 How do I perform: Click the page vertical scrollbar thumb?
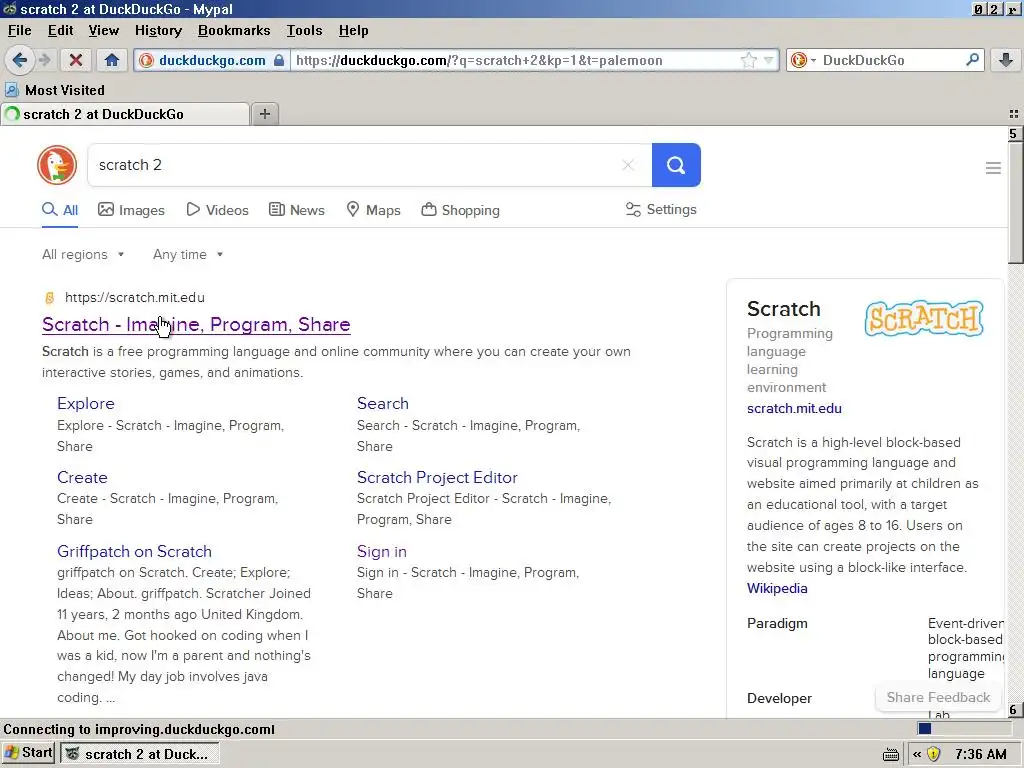click(x=1014, y=202)
